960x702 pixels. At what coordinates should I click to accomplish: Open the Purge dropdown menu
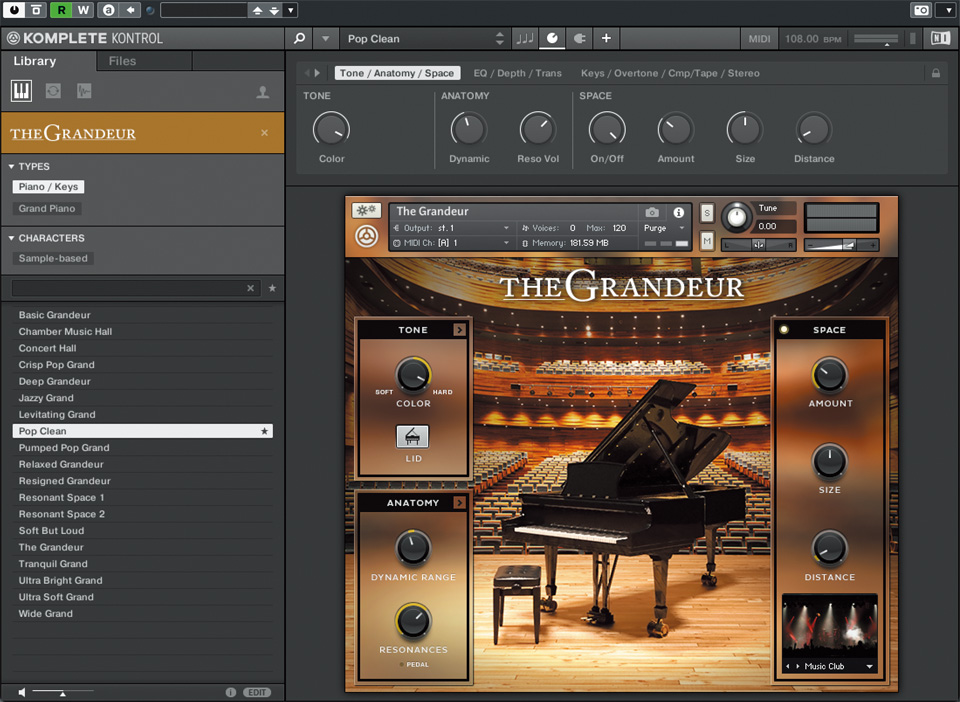(x=664, y=228)
